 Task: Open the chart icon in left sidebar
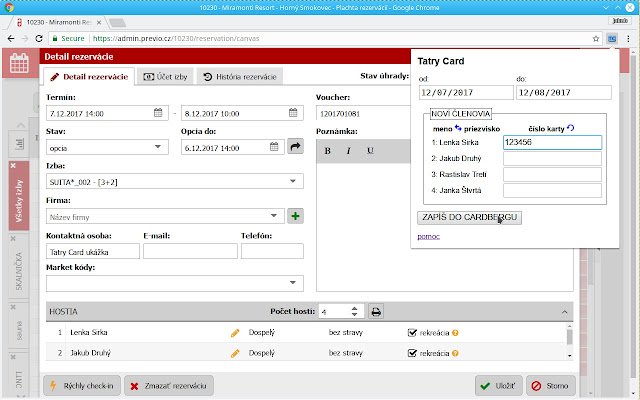(19, 144)
